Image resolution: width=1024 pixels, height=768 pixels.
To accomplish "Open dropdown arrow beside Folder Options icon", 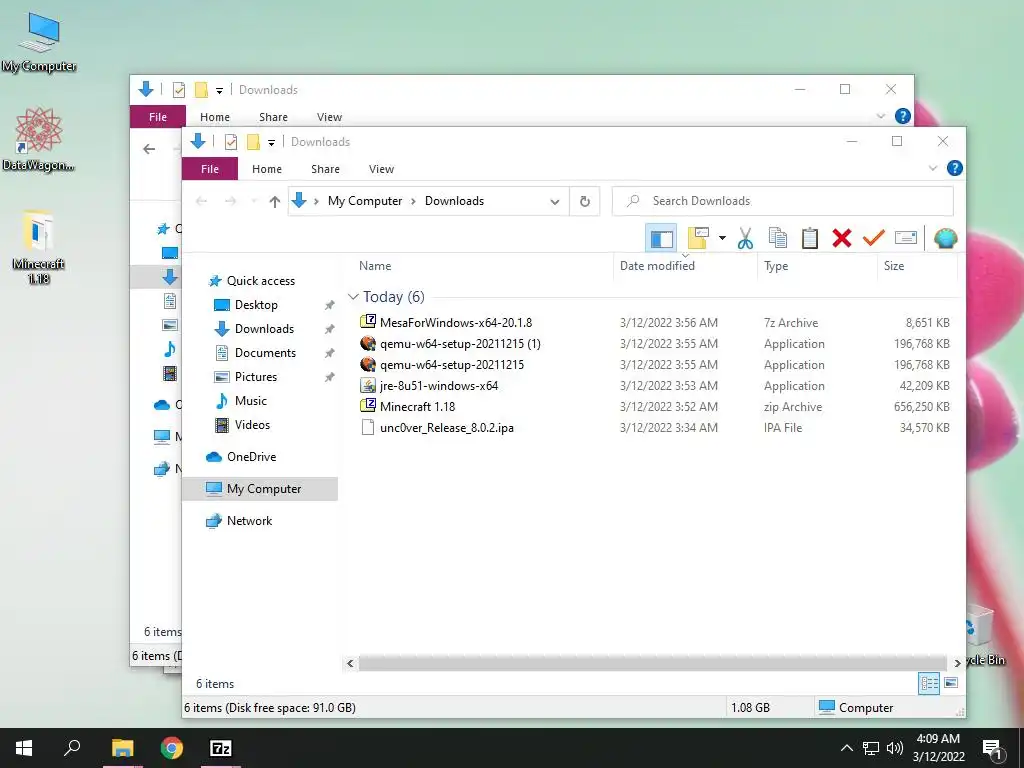I will (722, 238).
